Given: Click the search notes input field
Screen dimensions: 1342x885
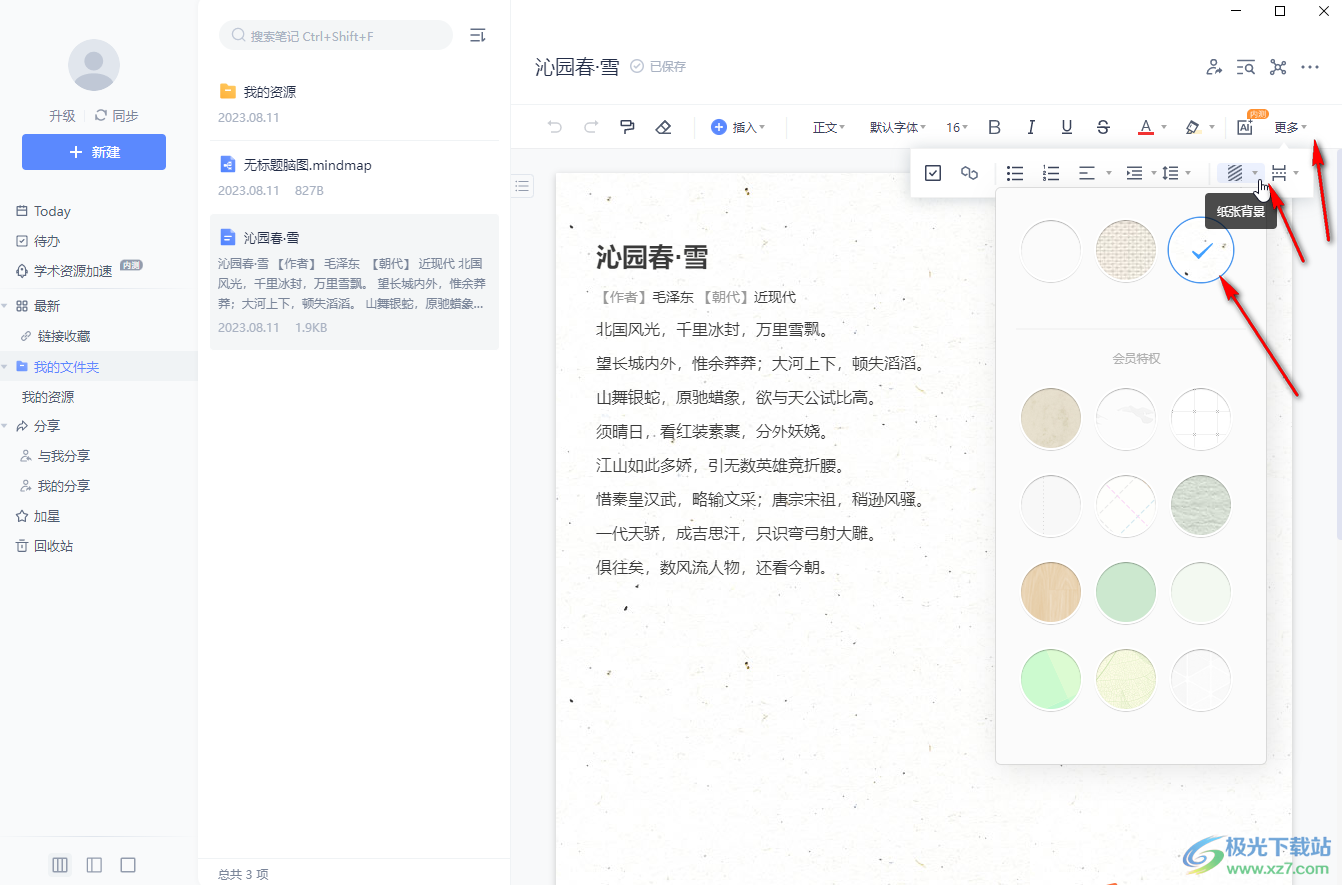Looking at the screenshot, I should [x=336, y=36].
